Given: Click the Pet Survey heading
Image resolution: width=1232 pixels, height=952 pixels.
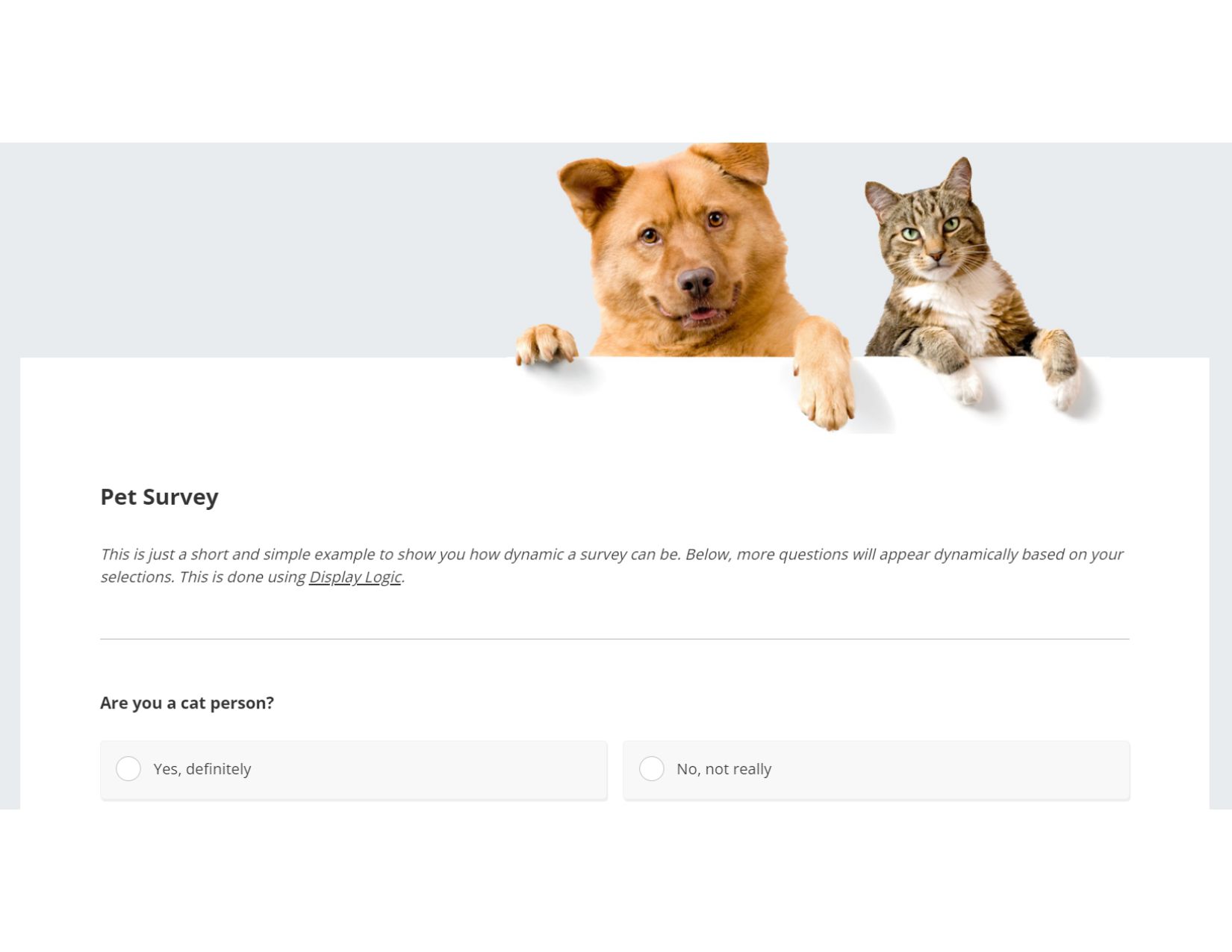Looking at the screenshot, I should pos(159,497).
